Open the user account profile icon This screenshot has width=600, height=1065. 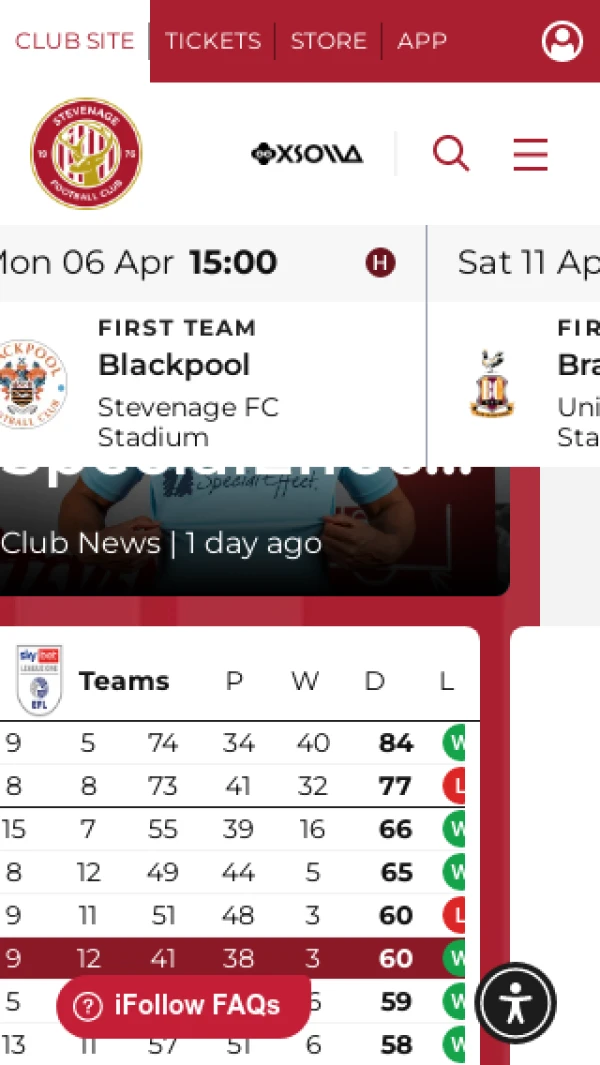tap(562, 41)
